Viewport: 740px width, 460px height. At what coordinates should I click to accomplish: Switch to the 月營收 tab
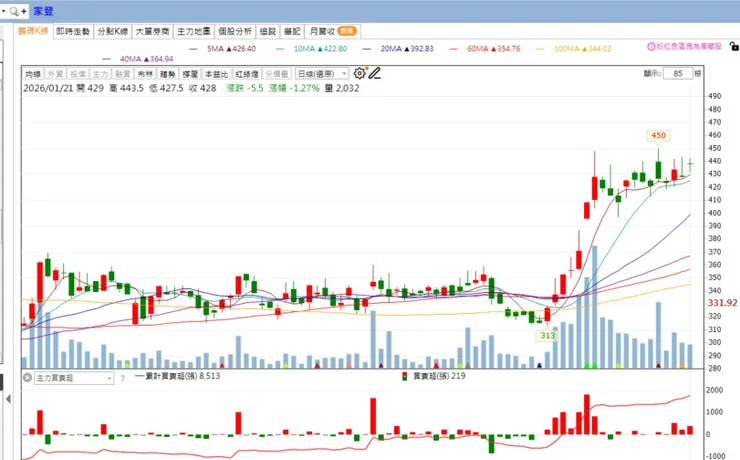click(x=333, y=31)
